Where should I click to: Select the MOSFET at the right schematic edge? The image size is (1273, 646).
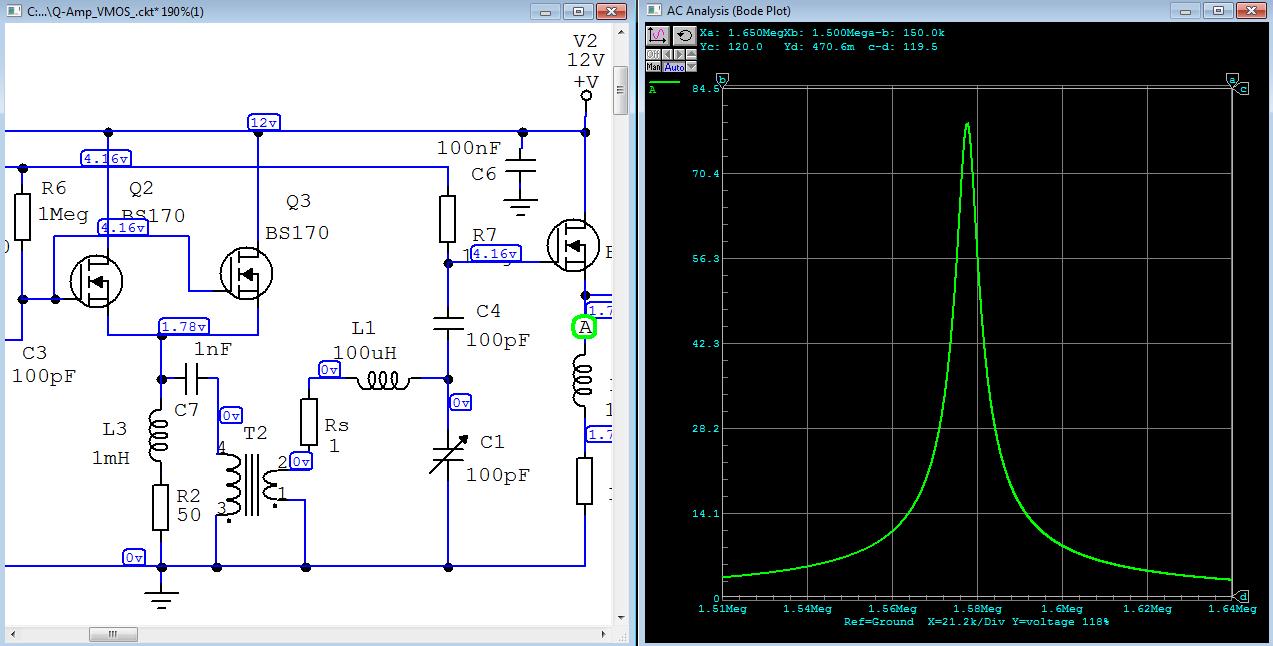click(574, 246)
